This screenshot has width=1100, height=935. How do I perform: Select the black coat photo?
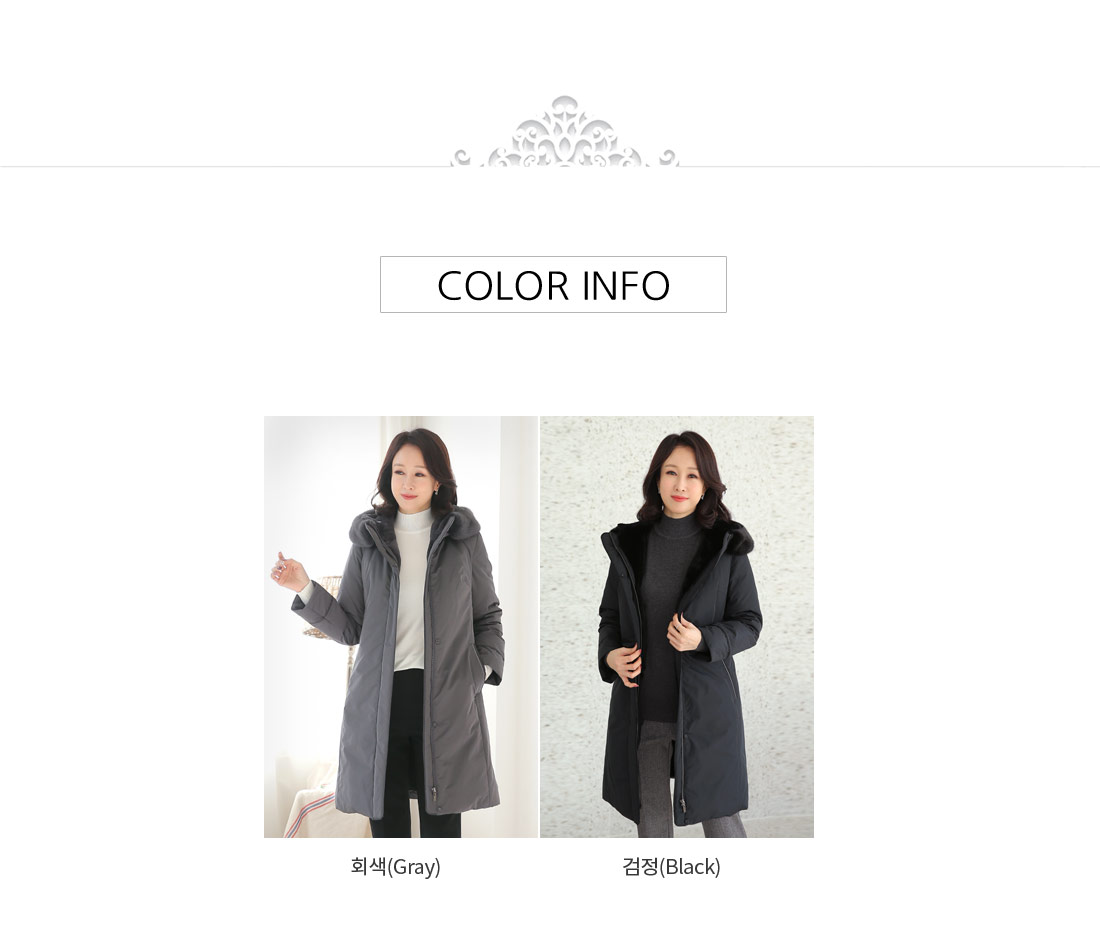coord(677,626)
